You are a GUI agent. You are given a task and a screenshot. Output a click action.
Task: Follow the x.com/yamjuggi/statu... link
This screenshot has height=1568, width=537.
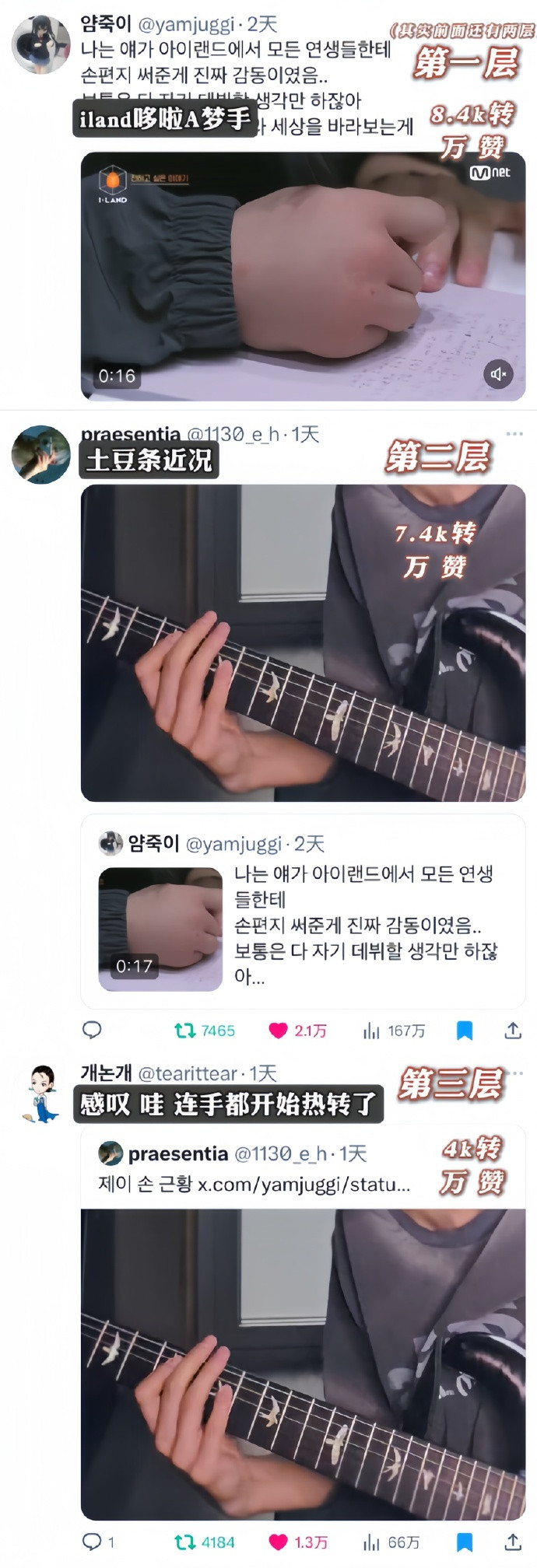click(304, 1185)
